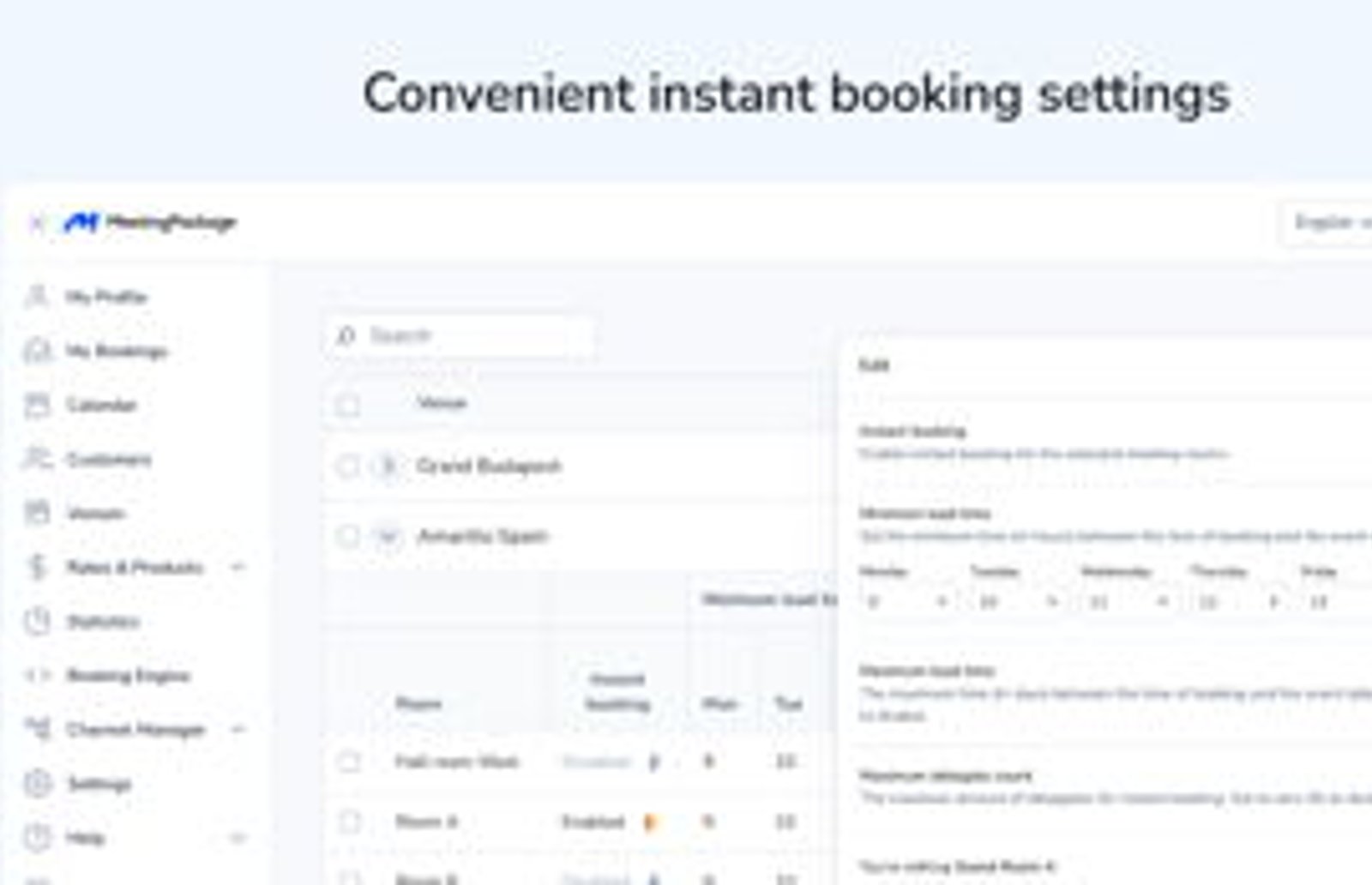Open My Profile via its person icon
This screenshot has height=885, width=1372.
[x=37, y=297]
